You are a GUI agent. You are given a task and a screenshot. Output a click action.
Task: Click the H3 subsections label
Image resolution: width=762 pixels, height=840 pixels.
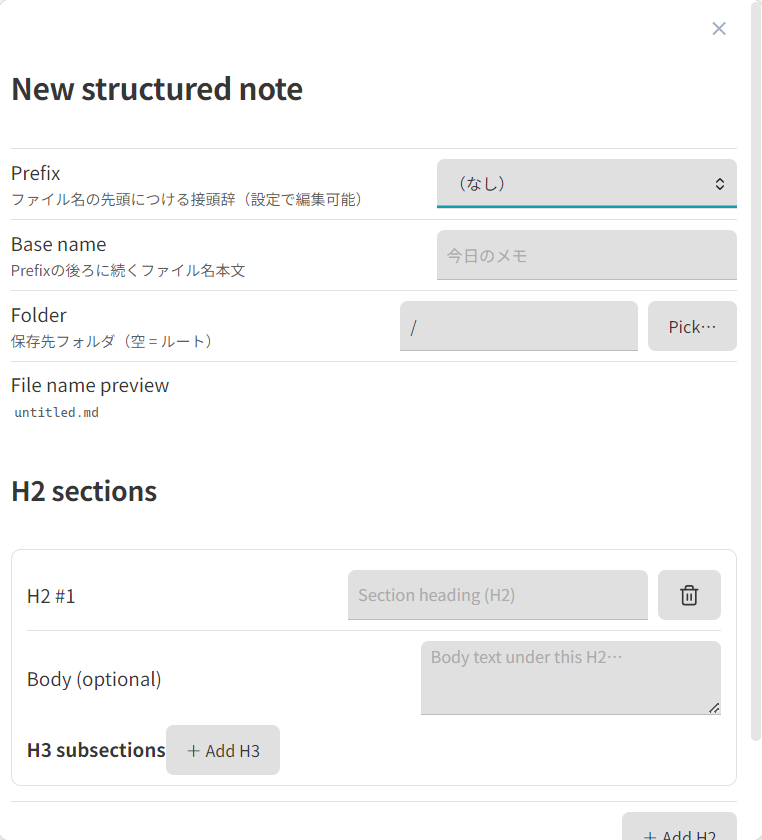click(96, 750)
